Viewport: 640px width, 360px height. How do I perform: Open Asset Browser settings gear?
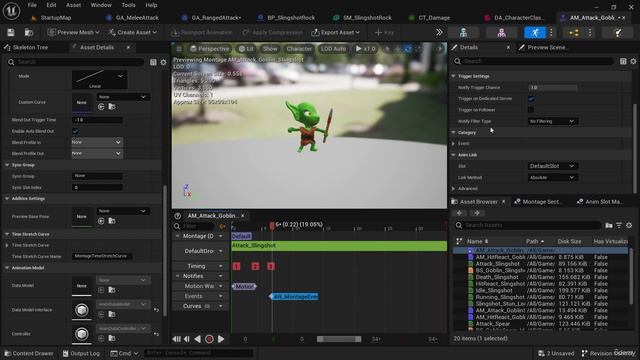click(629, 225)
